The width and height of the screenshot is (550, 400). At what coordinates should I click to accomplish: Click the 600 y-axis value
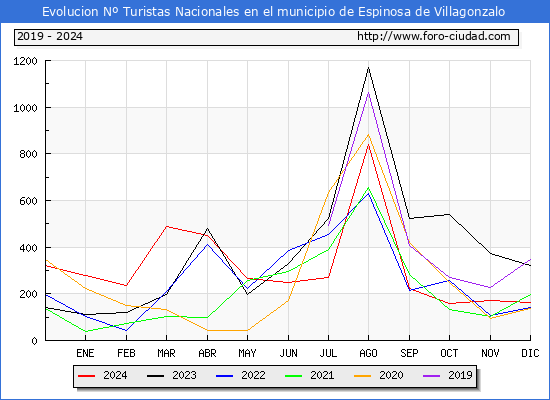click(x=28, y=201)
